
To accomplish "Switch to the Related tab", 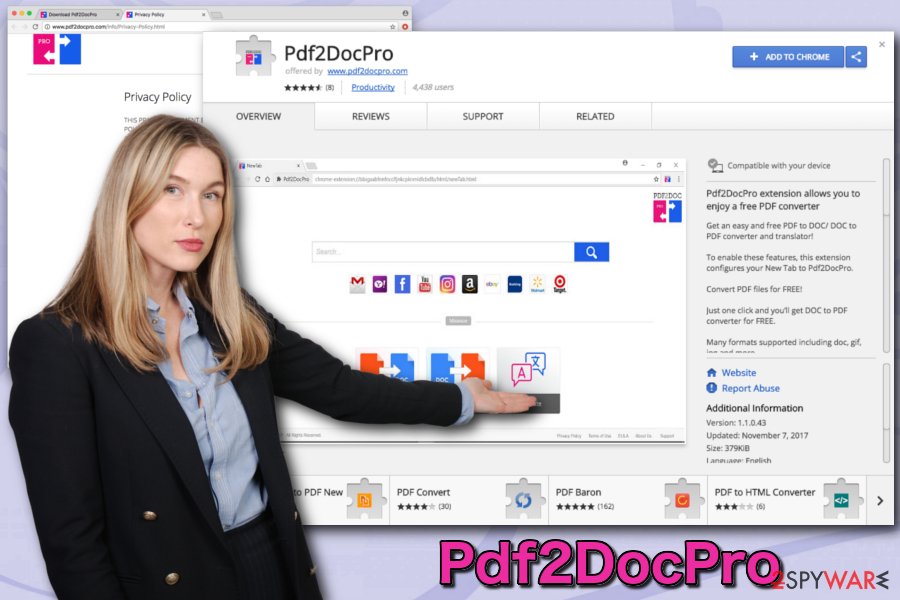I will (595, 117).
